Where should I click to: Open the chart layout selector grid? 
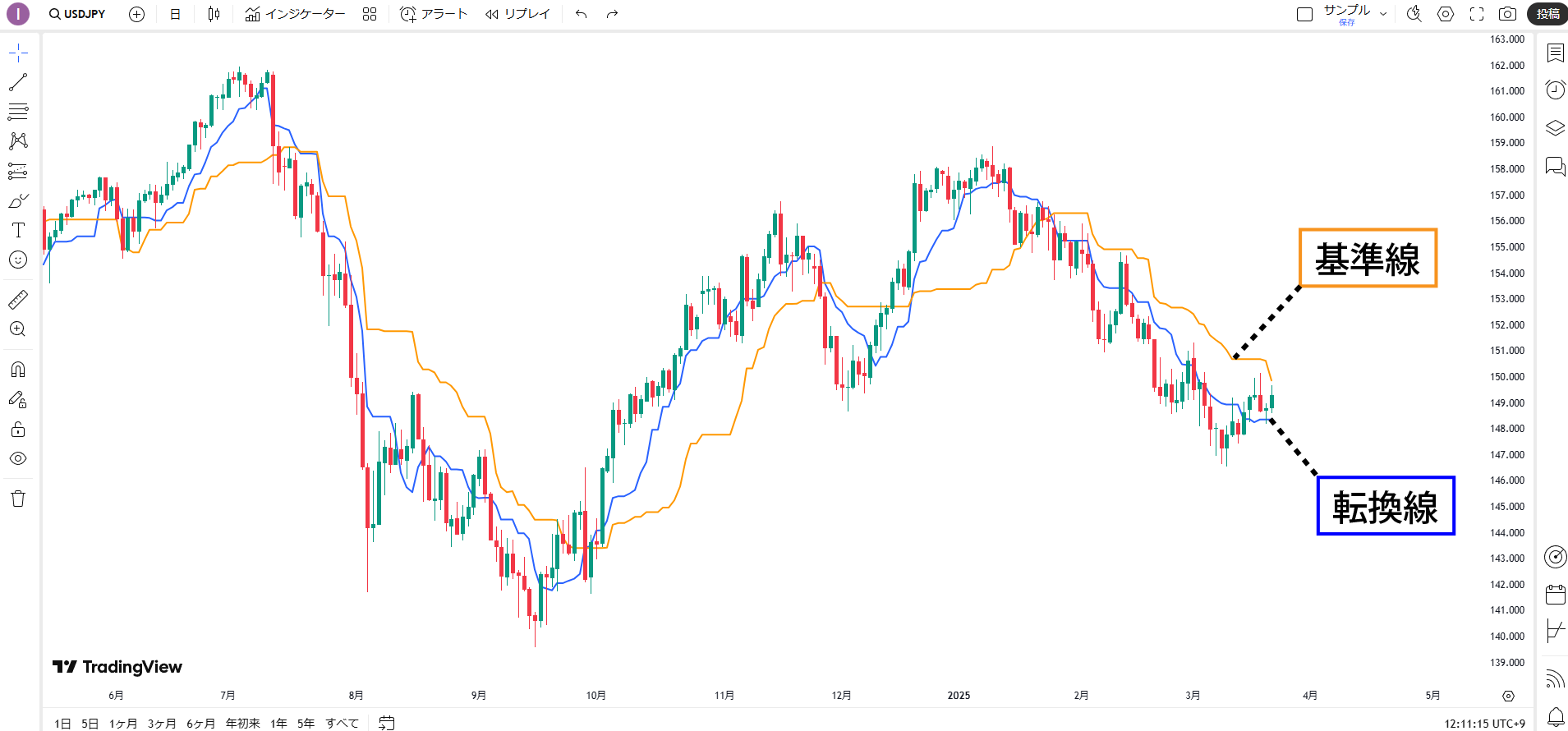[x=370, y=14]
